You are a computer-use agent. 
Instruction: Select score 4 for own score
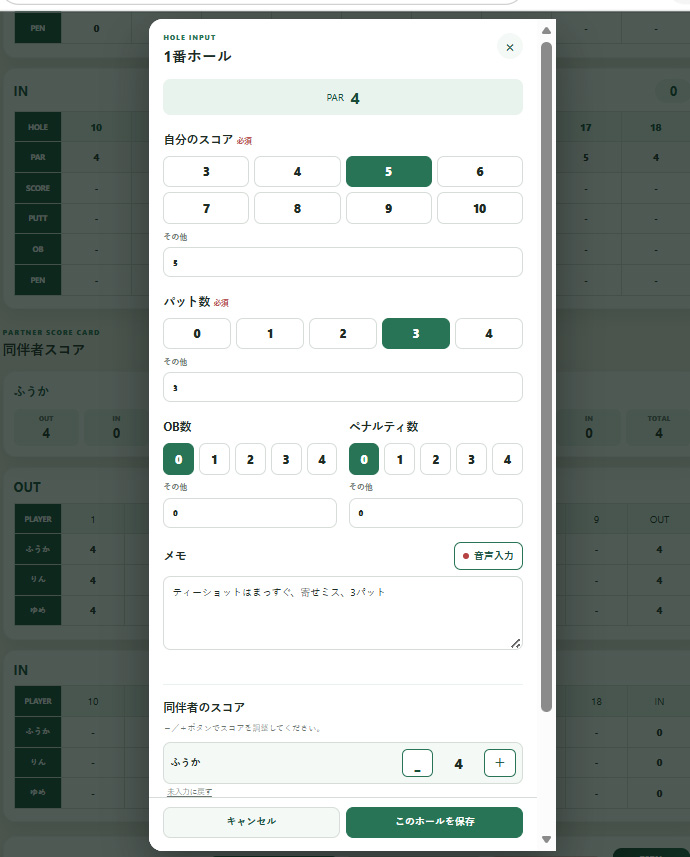pyautogui.click(x=297, y=172)
